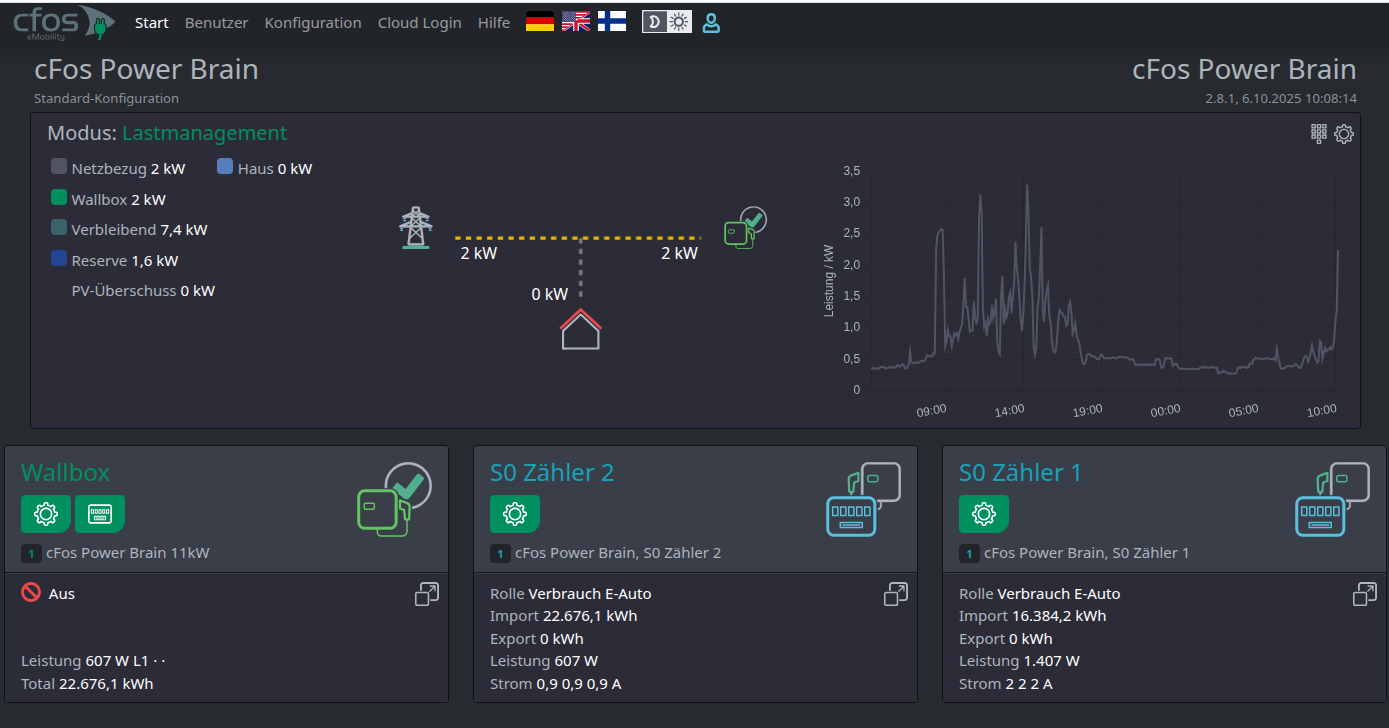
Task: Choose the Finnish flag language icon
Action: tap(612, 22)
